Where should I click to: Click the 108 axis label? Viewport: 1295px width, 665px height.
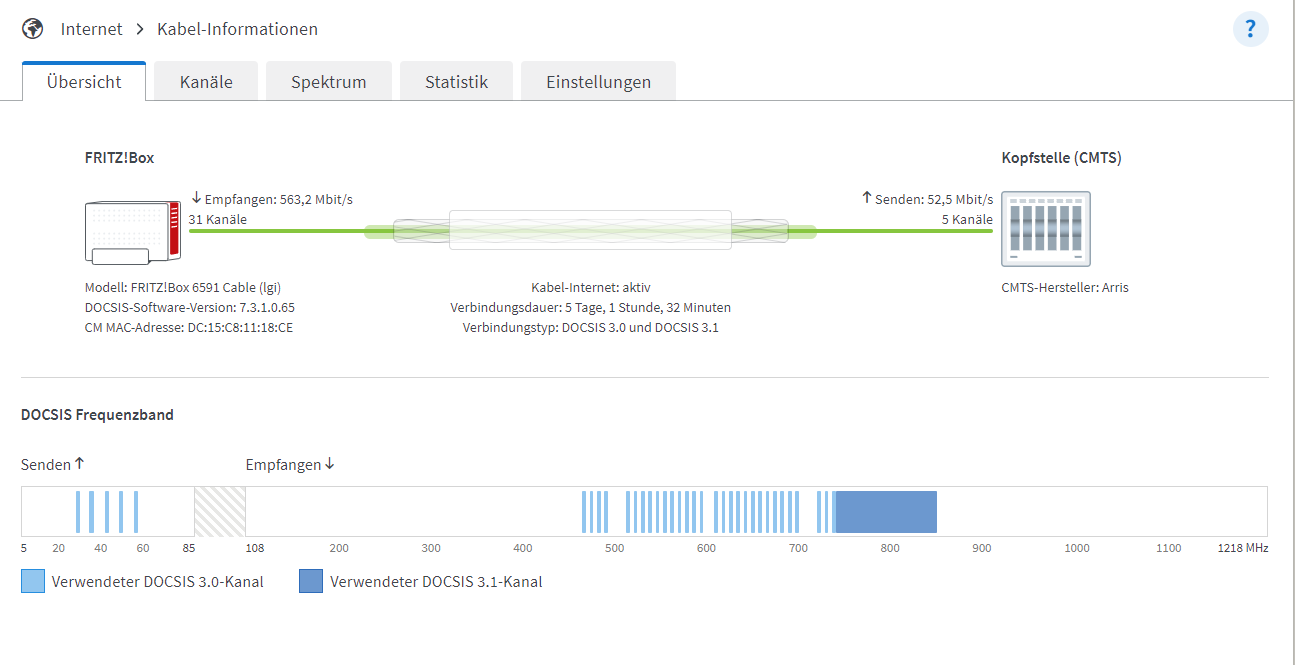click(255, 548)
